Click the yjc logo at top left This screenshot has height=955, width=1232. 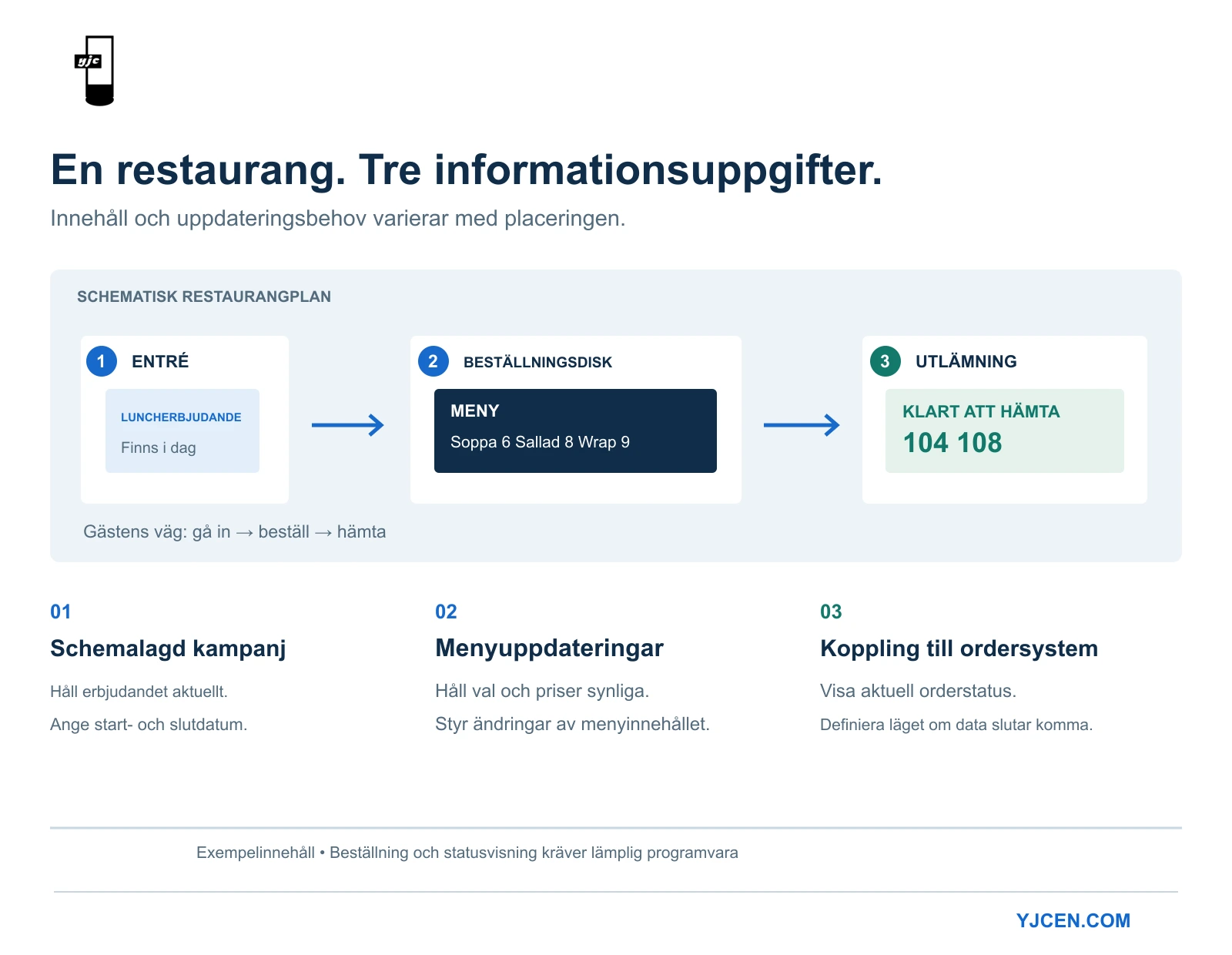coord(95,70)
